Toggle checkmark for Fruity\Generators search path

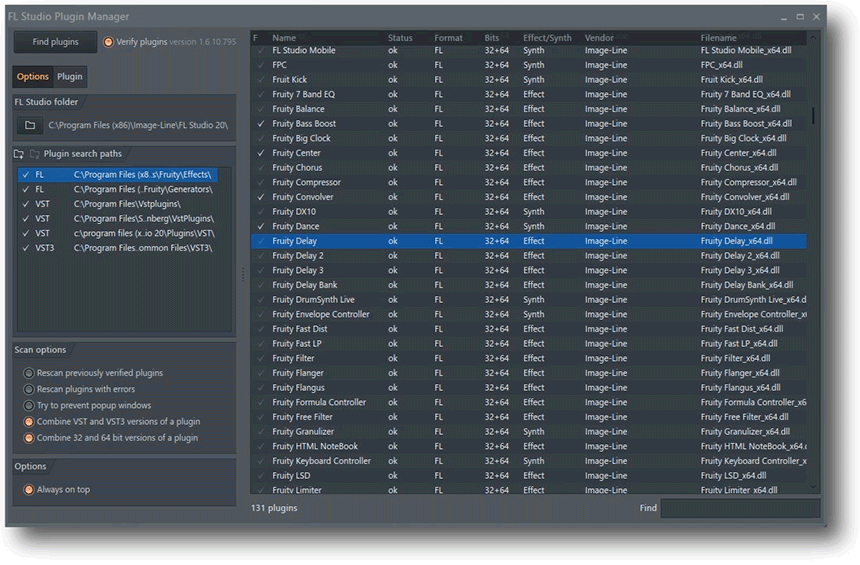tap(26, 190)
